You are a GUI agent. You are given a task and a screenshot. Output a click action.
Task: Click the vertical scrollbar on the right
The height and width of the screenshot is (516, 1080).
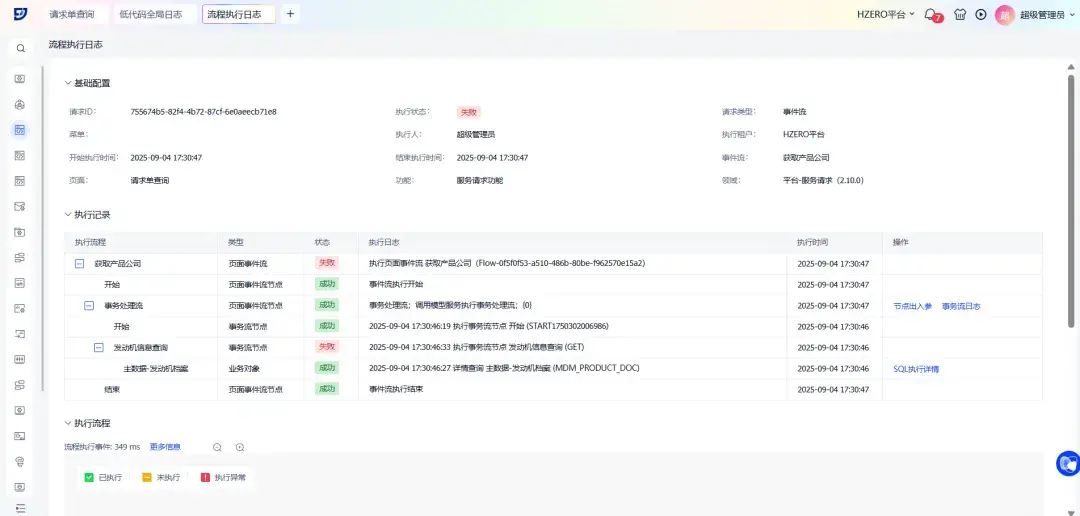coord(1070,200)
